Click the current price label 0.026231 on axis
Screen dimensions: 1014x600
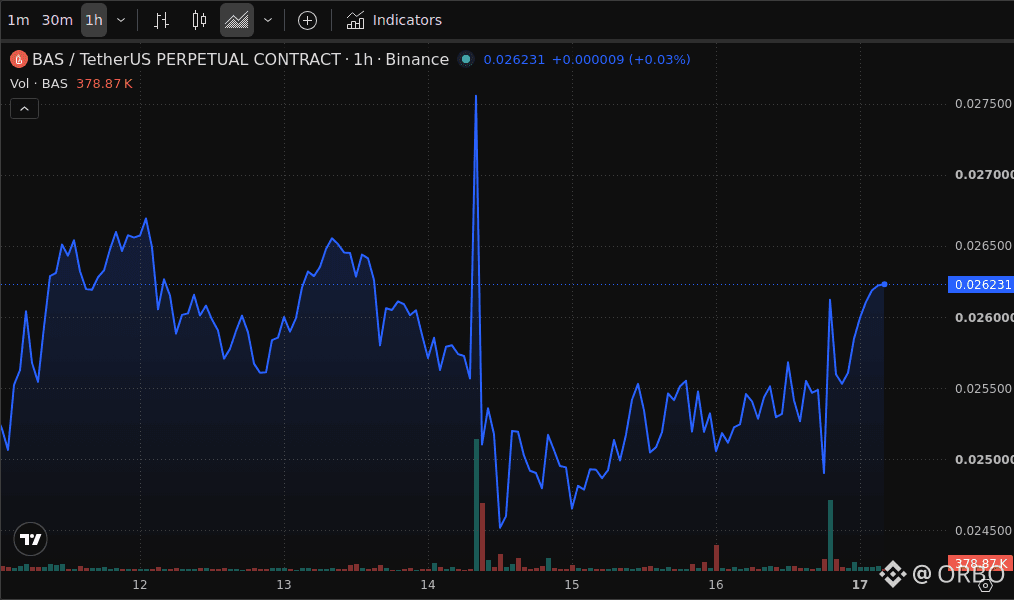coord(982,284)
